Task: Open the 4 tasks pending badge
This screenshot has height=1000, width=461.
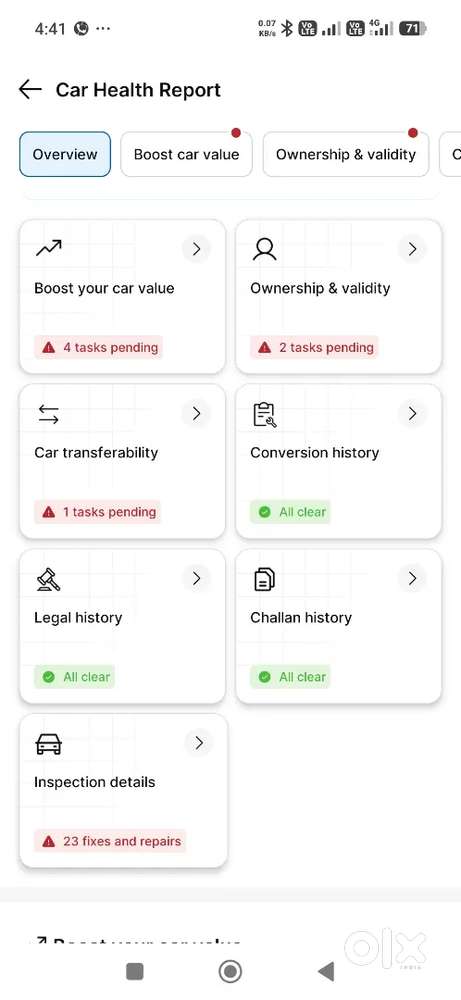Action: (99, 348)
